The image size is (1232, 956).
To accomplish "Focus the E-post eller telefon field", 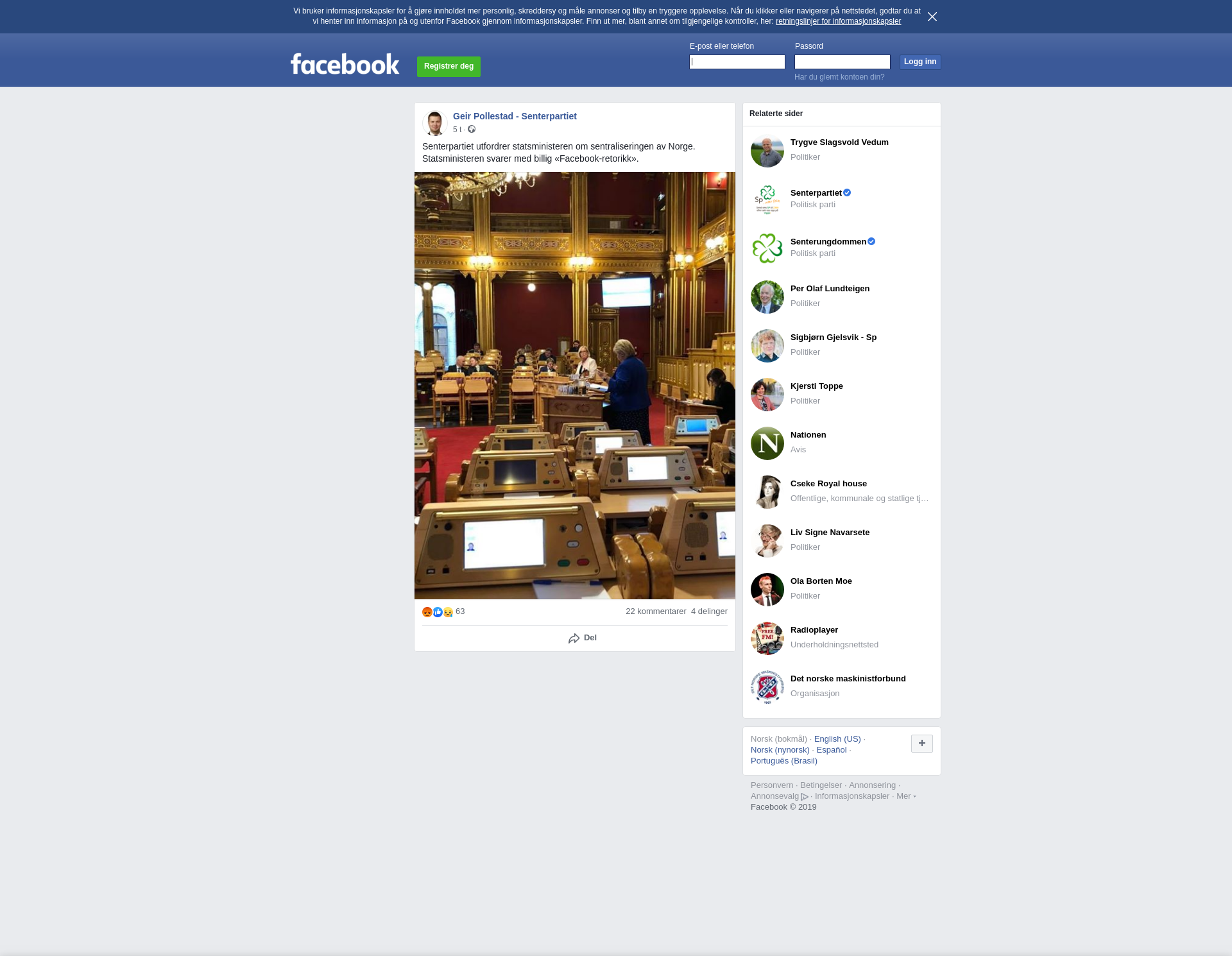I will pyautogui.click(x=737, y=62).
